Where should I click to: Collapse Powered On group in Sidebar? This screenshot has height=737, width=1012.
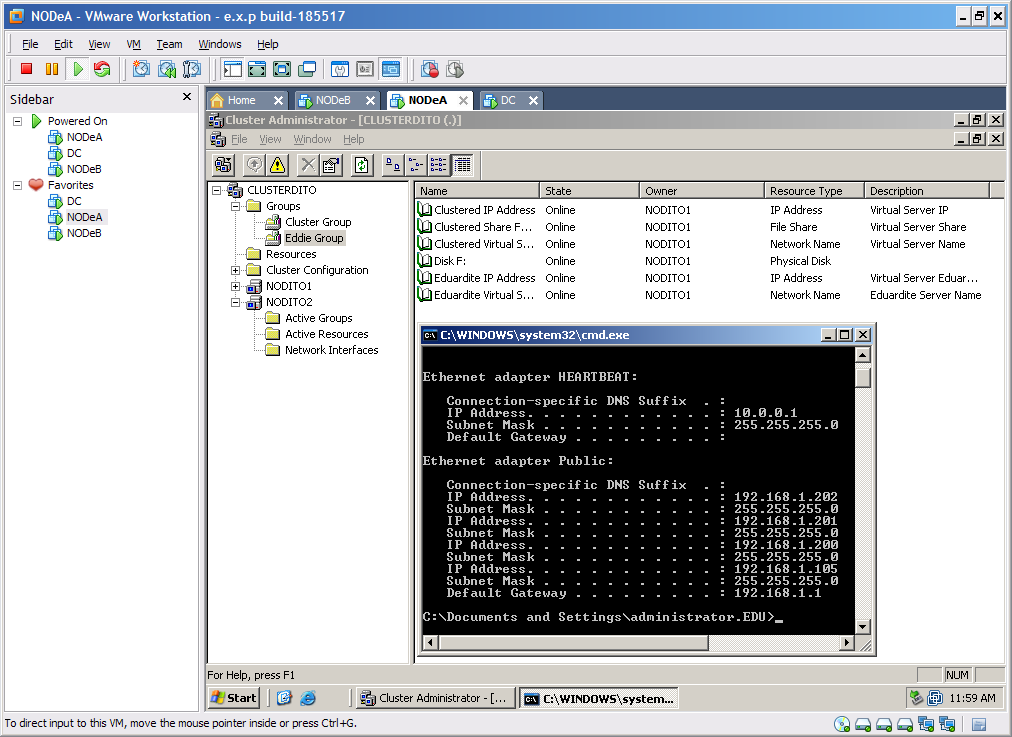coord(17,121)
